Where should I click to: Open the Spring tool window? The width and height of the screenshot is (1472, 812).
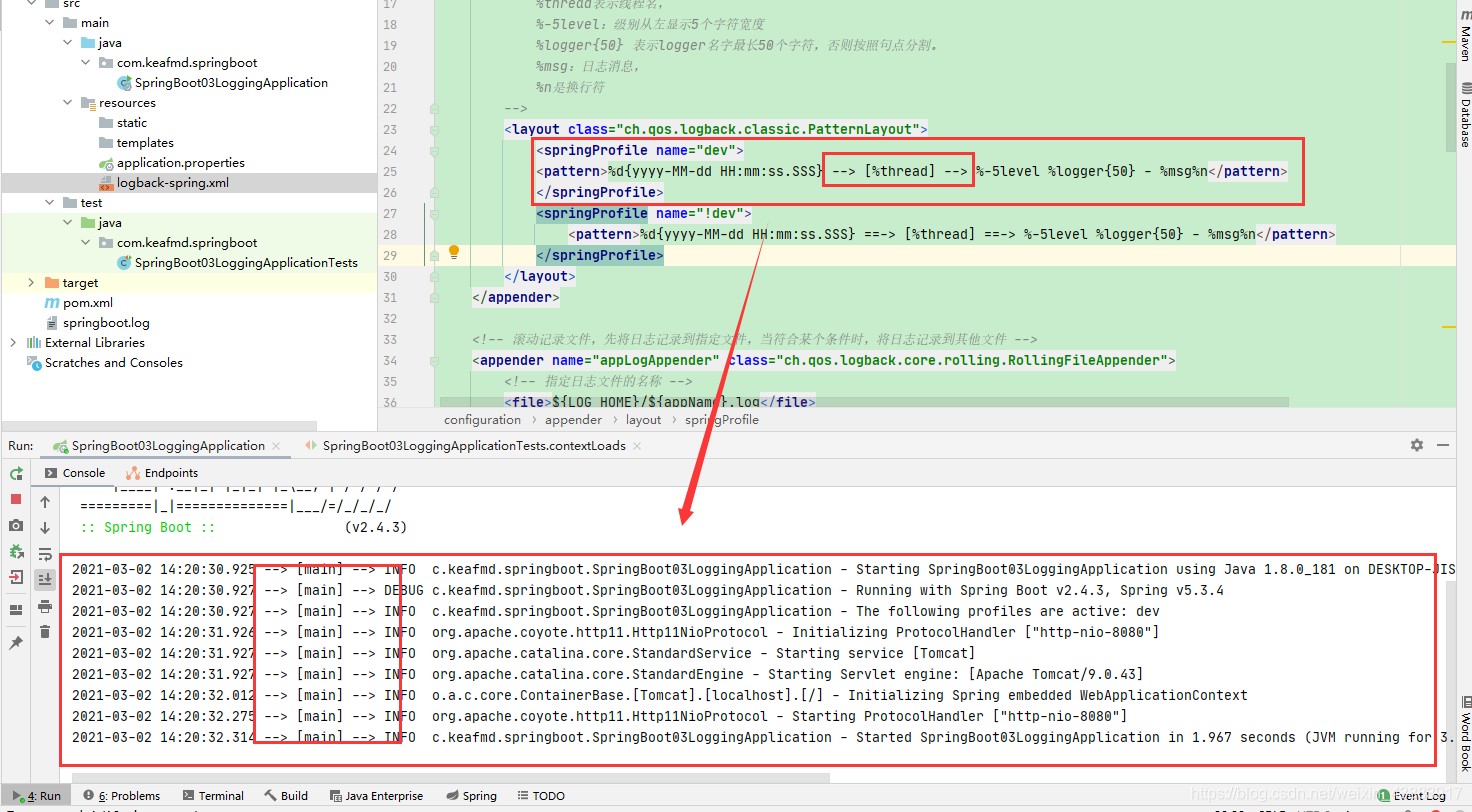point(471,796)
